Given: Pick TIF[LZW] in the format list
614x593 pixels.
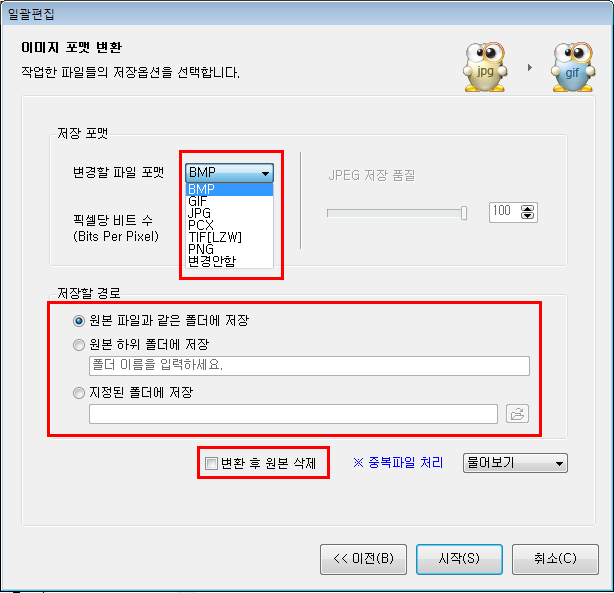Looking at the screenshot, I should click(x=229, y=237).
